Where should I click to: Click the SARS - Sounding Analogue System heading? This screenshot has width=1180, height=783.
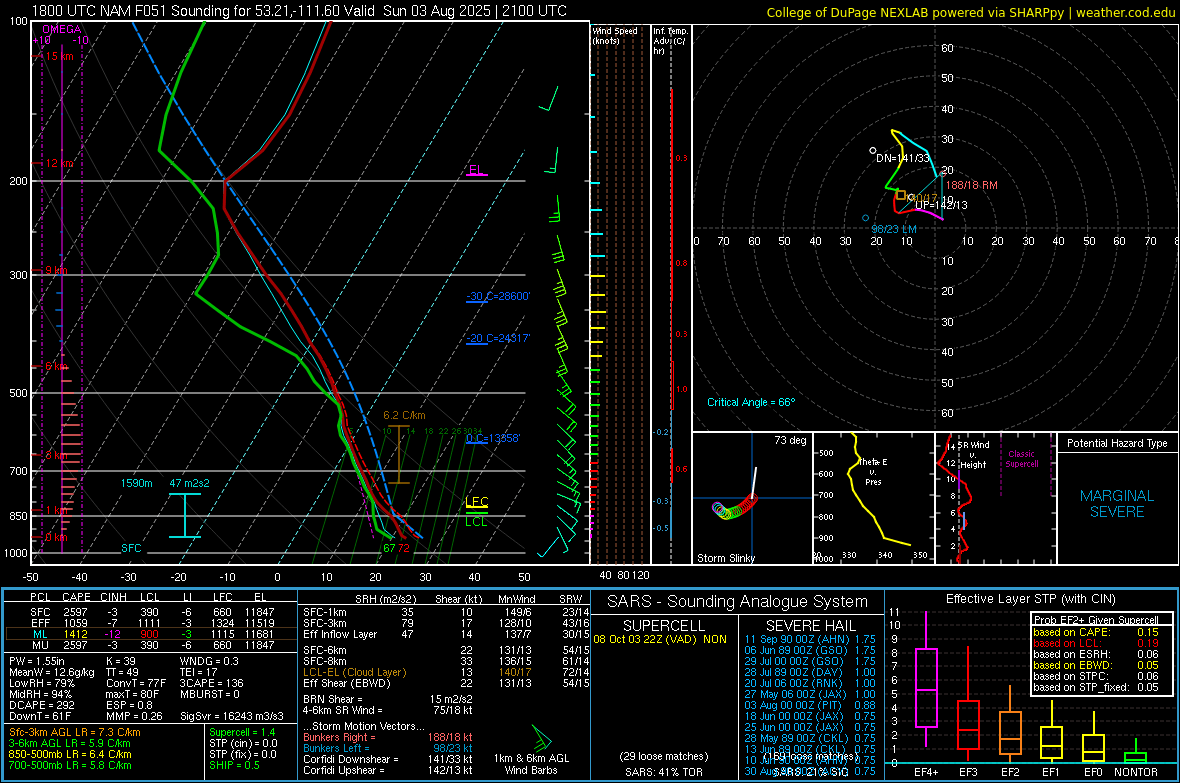click(x=738, y=602)
